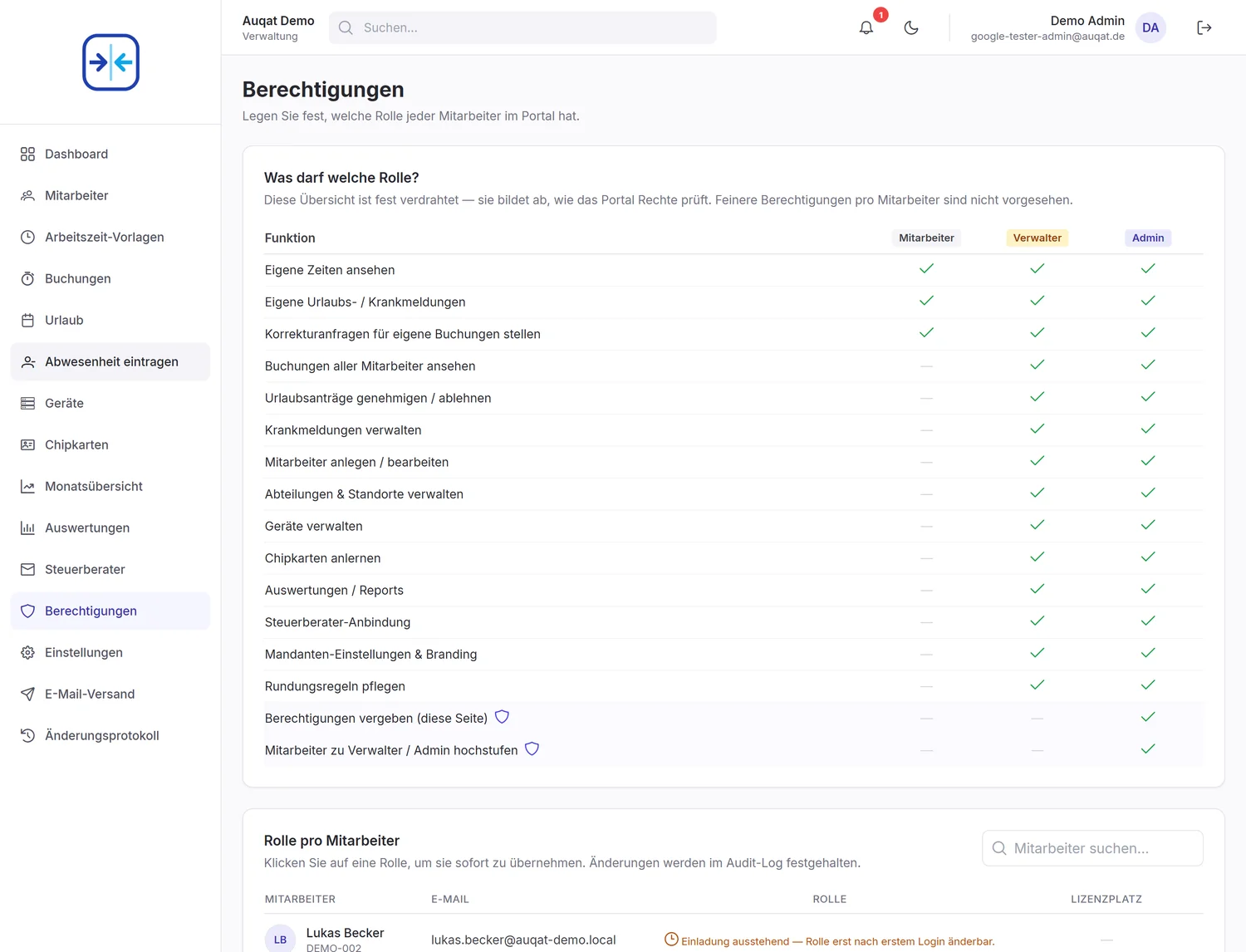Viewport: 1246px width, 952px height.
Task: Click the Mitarbeiter role badge in the table header
Action: click(x=926, y=238)
